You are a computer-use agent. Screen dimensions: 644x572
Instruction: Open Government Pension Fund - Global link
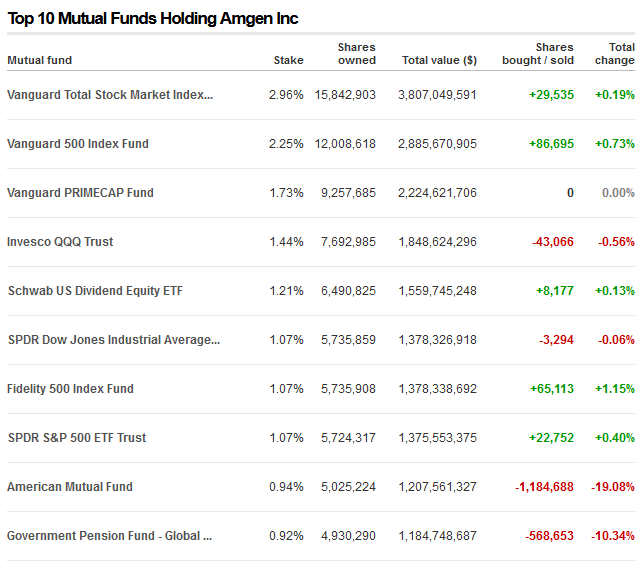tap(110, 536)
